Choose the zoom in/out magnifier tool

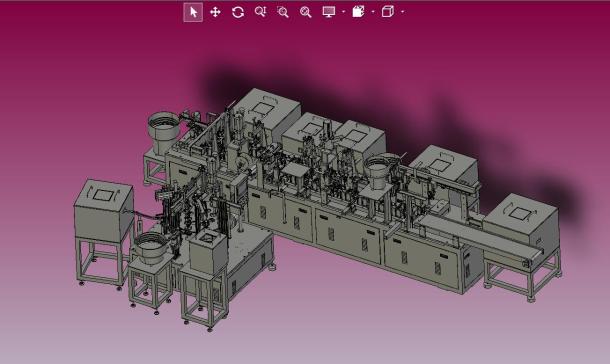(260, 12)
